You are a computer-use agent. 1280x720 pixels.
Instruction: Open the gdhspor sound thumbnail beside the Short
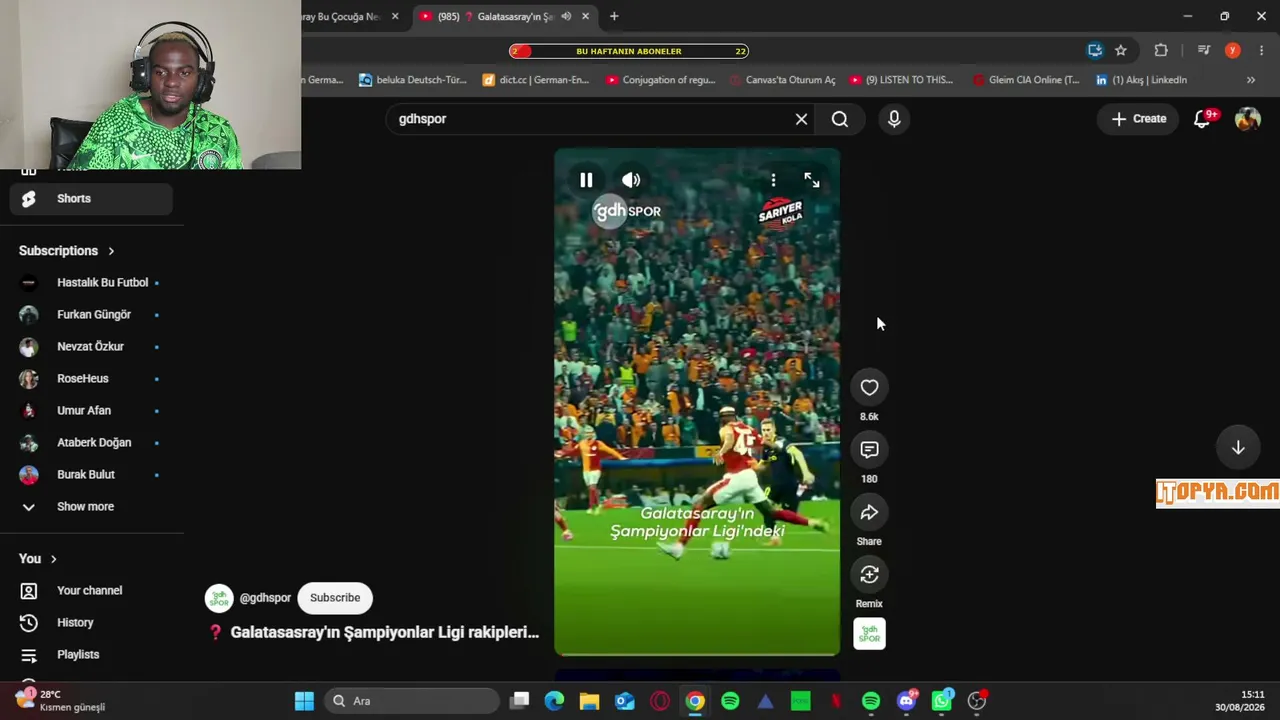(869, 634)
